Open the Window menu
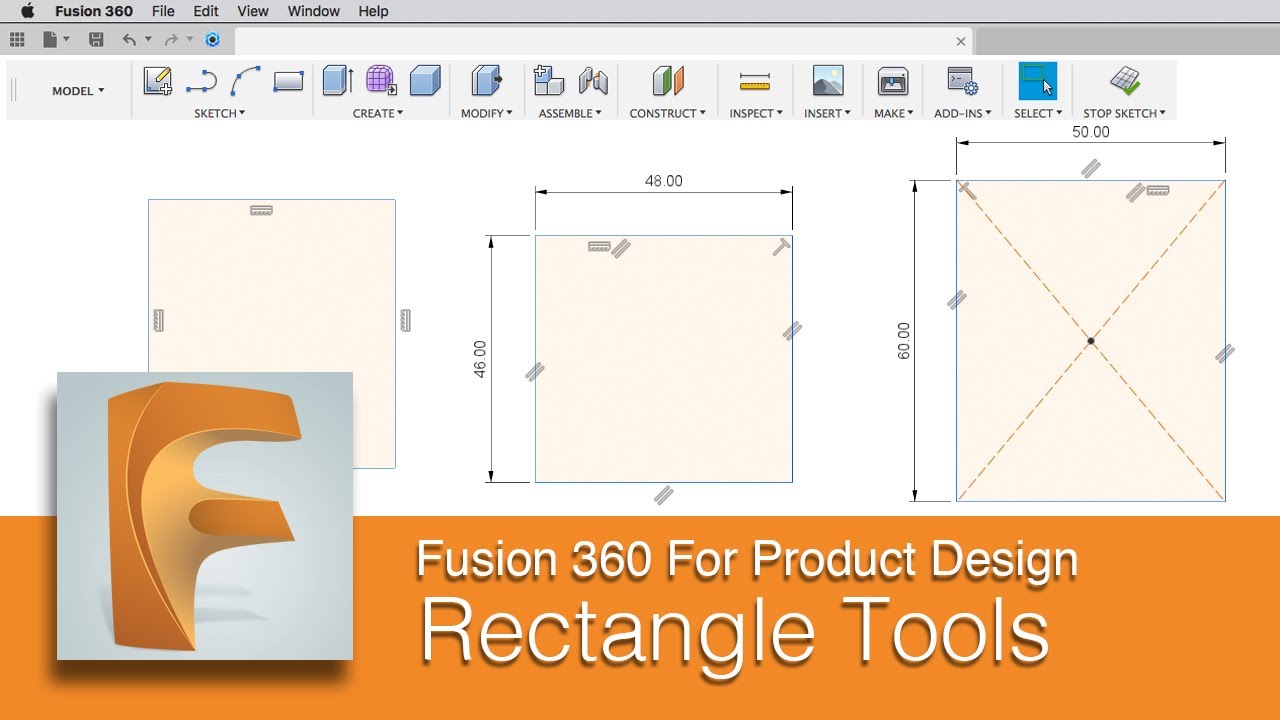The width and height of the screenshot is (1280, 720). [314, 11]
